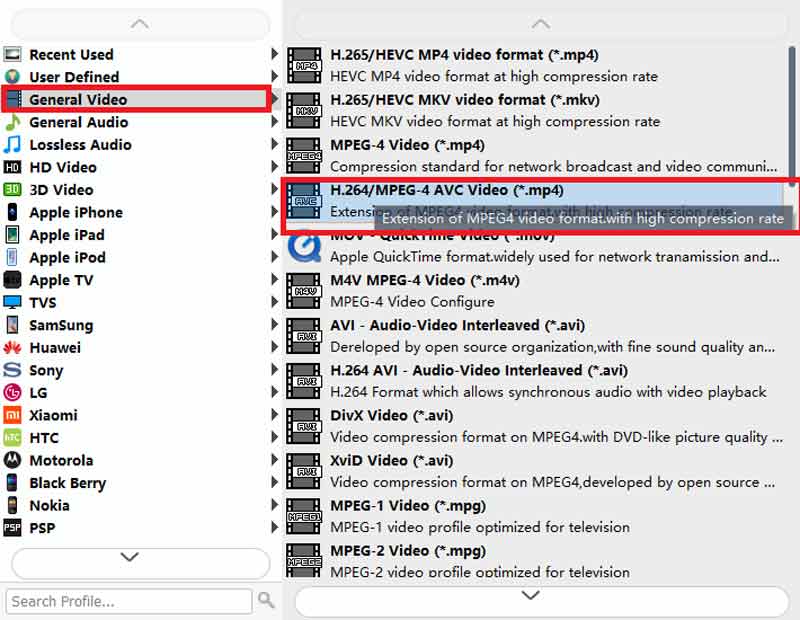Expand the User Defined submenu arrow
This screenshot has width=800, height=620.
click(274, 76)
